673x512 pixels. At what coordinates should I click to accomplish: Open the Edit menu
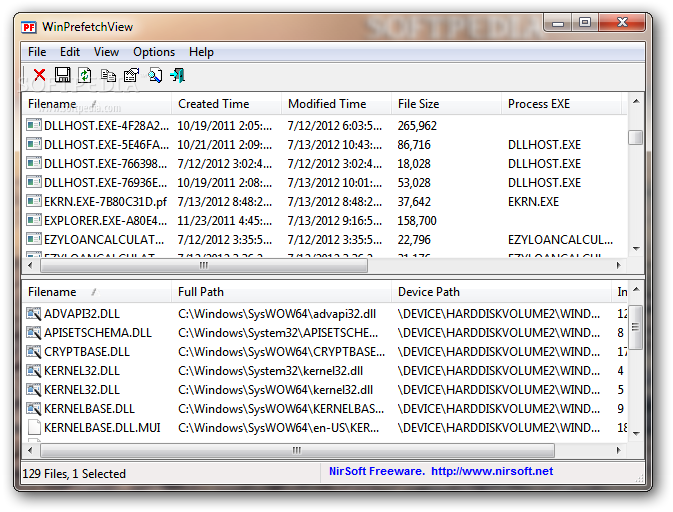click(x=70, y=52)
